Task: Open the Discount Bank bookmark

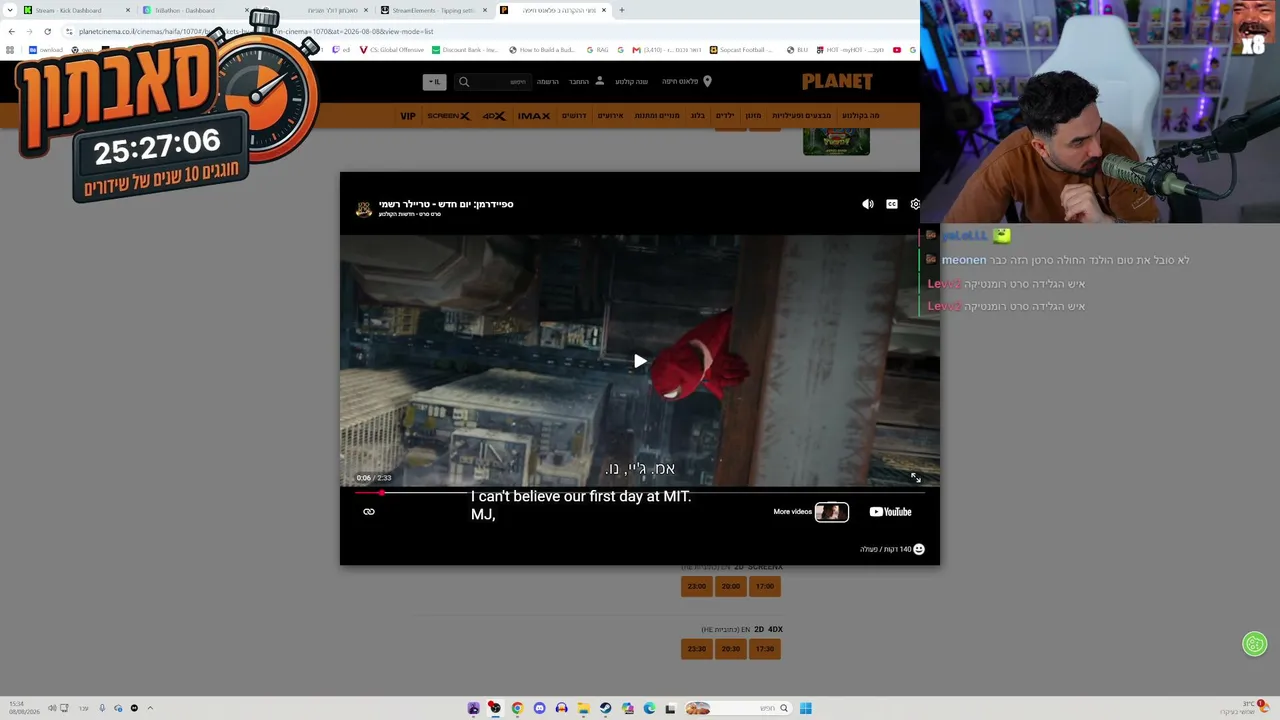Action: [465, 50]
